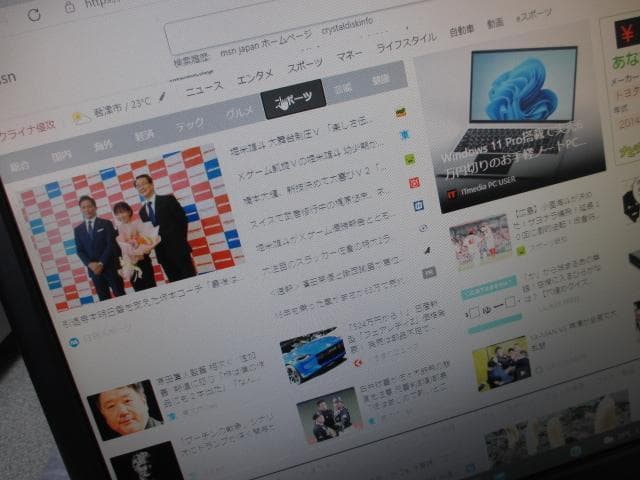Open the 自動車 top navigation item
The height and width of the screenshot is (480, 640).
coord(461,30)
